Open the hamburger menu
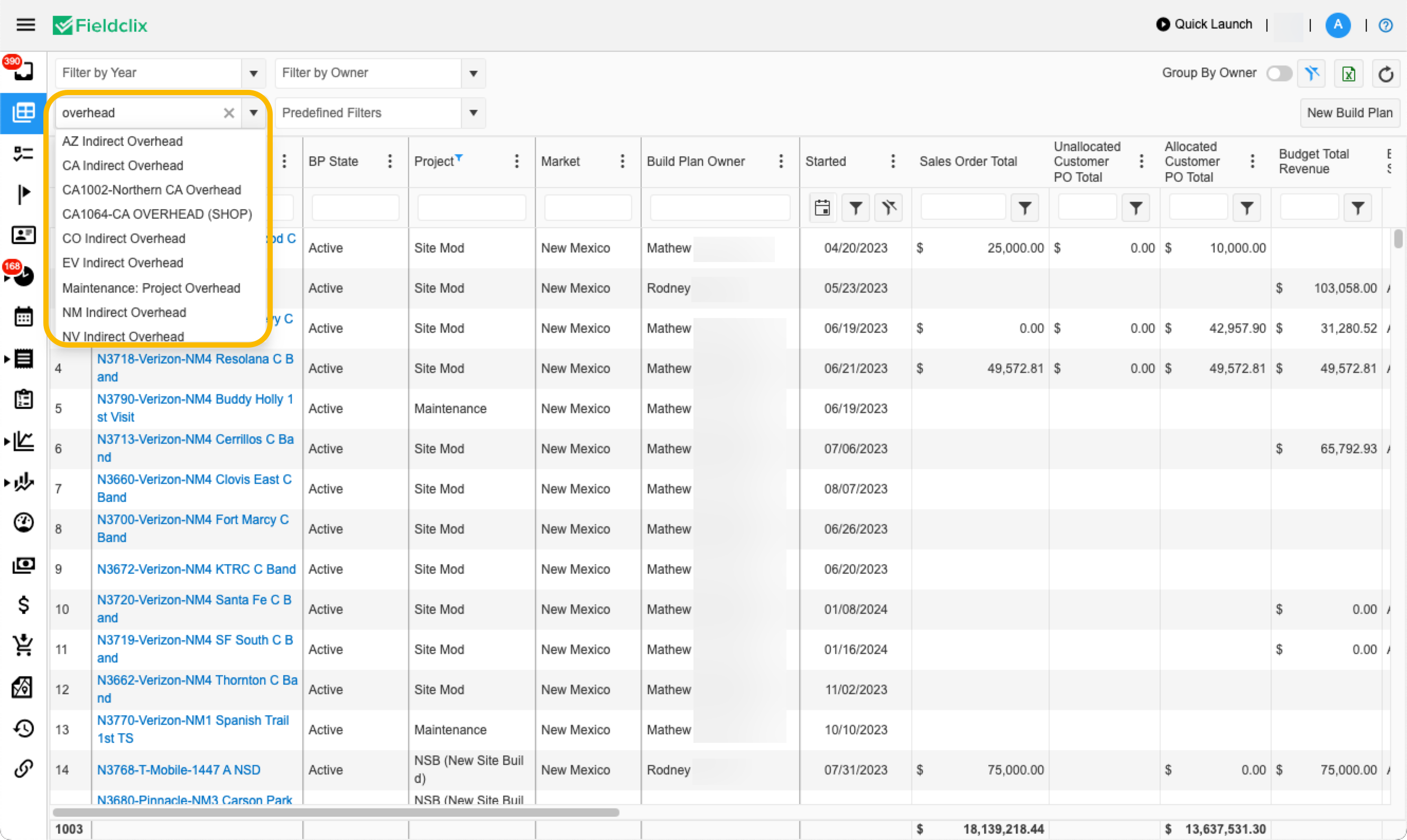1407x840 pixels. (x=25, y=25)
